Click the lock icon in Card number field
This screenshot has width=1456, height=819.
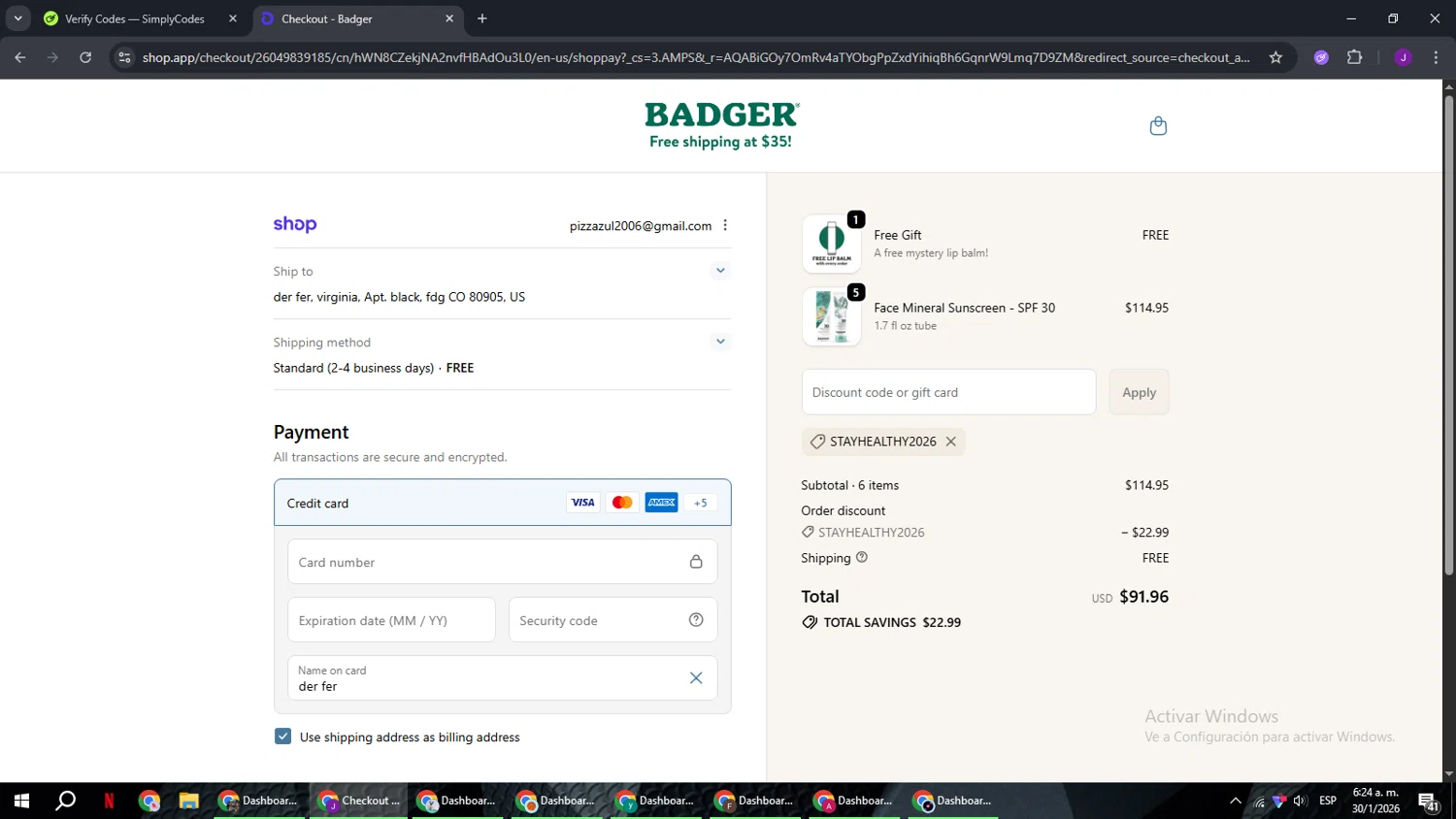pos(696,562)
